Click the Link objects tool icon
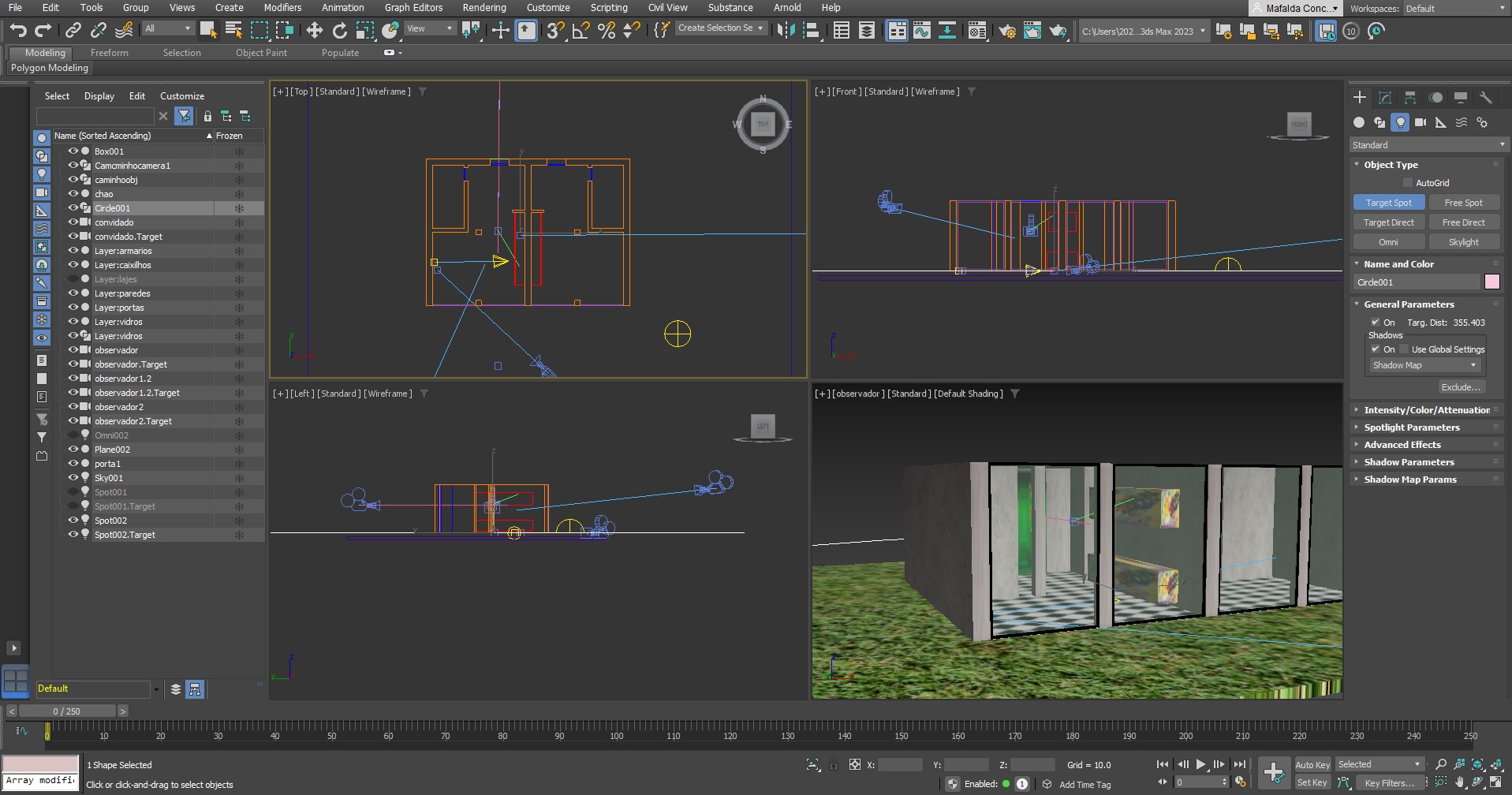 [x=73, y=31]
